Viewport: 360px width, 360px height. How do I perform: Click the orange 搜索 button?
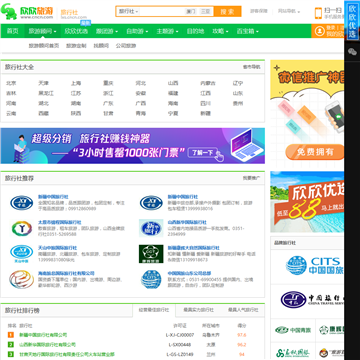(x=227, y=11)
